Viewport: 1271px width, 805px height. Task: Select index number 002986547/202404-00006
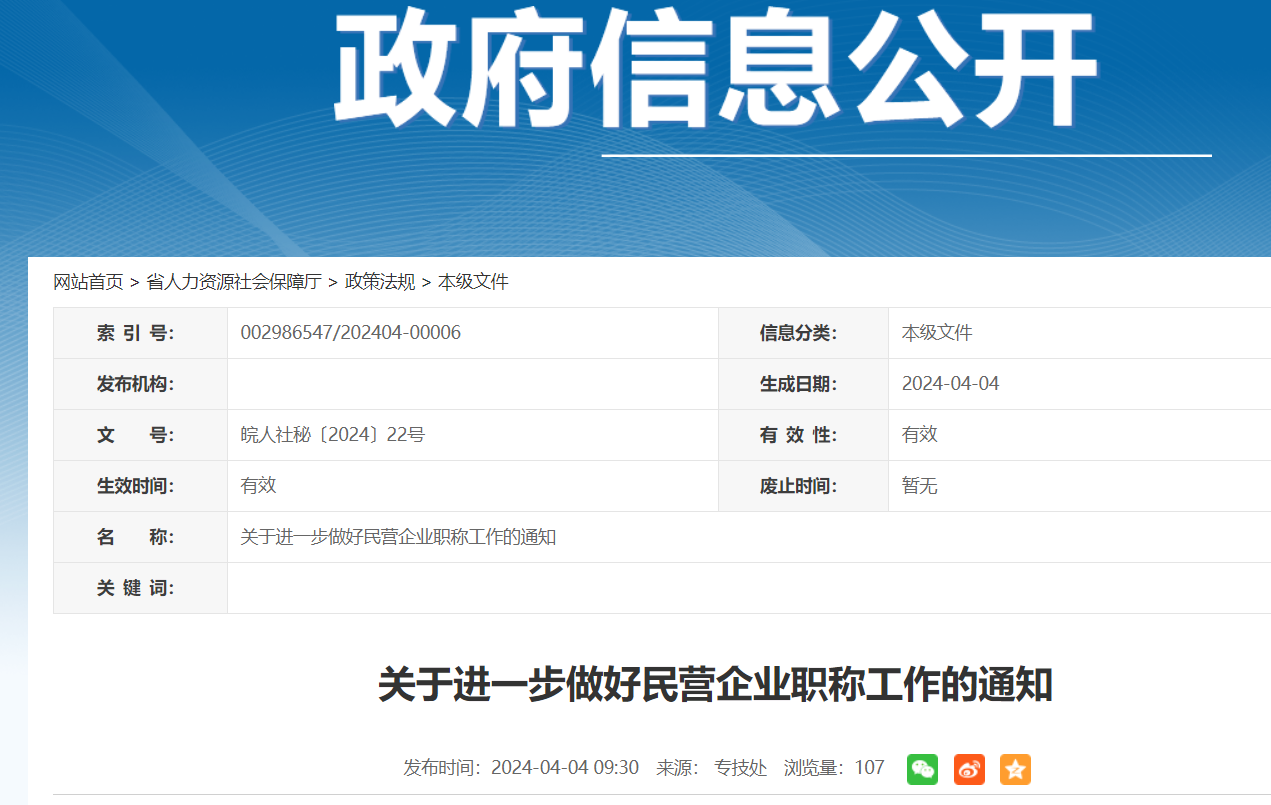[350, 333]
